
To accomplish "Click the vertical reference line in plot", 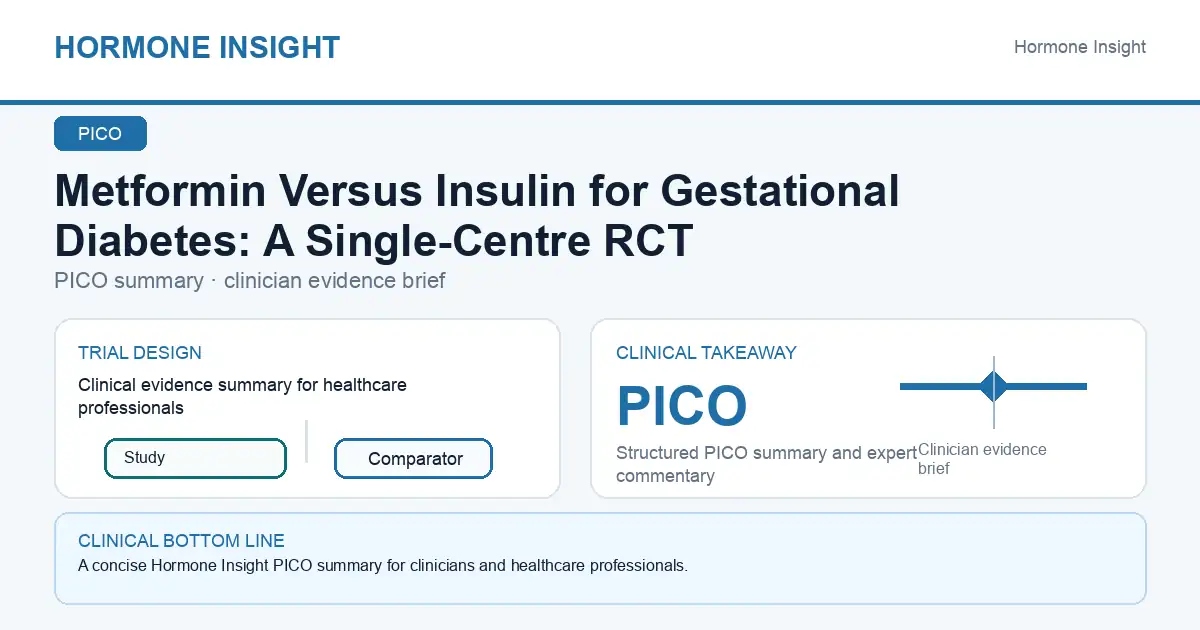I will point(994,392).
